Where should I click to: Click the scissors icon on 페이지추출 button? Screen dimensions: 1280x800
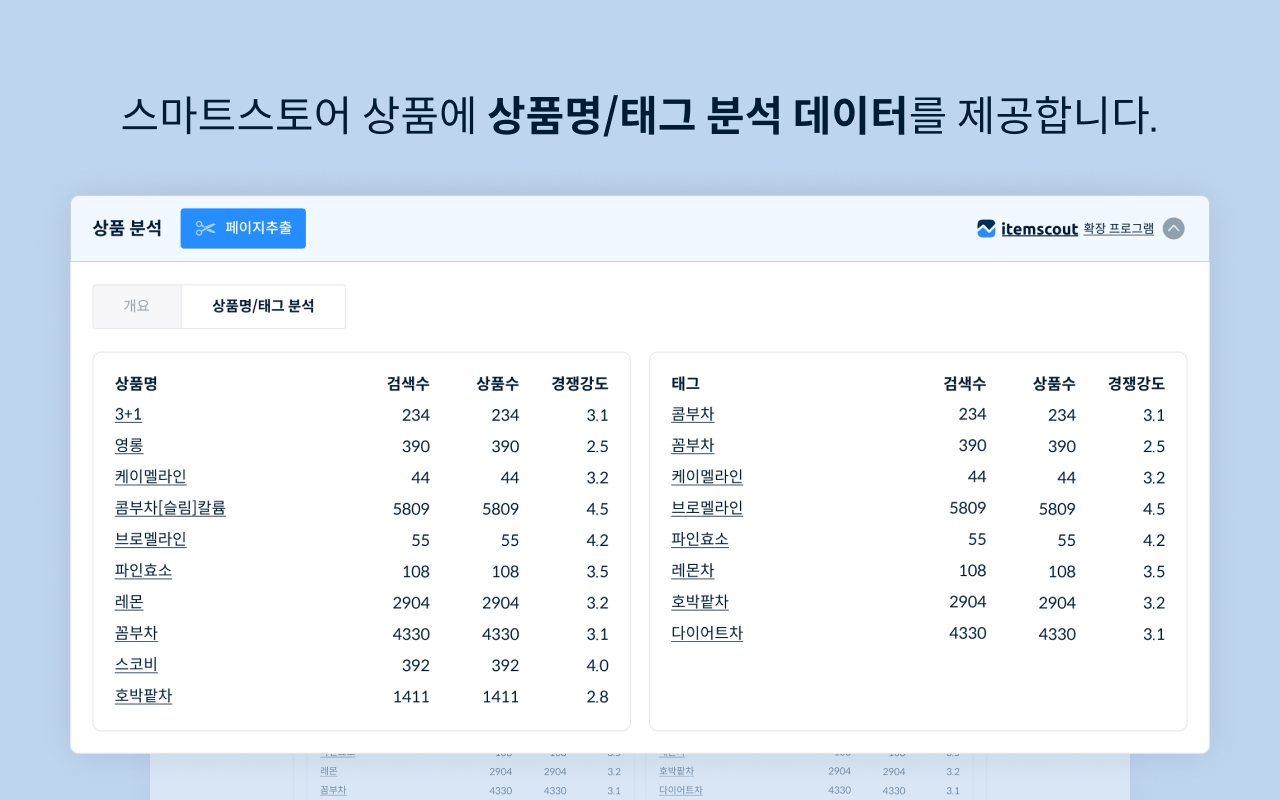206,228
